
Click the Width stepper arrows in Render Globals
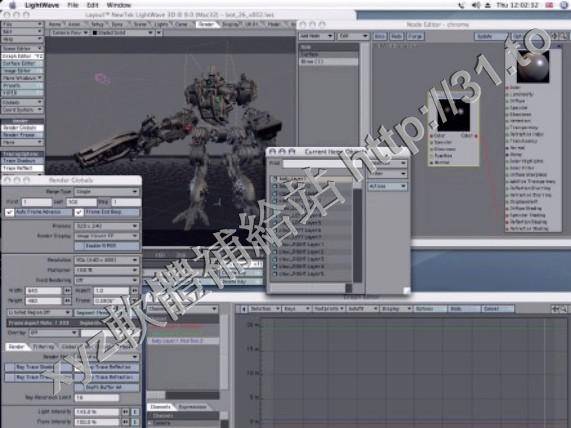[x=68, y=290]
